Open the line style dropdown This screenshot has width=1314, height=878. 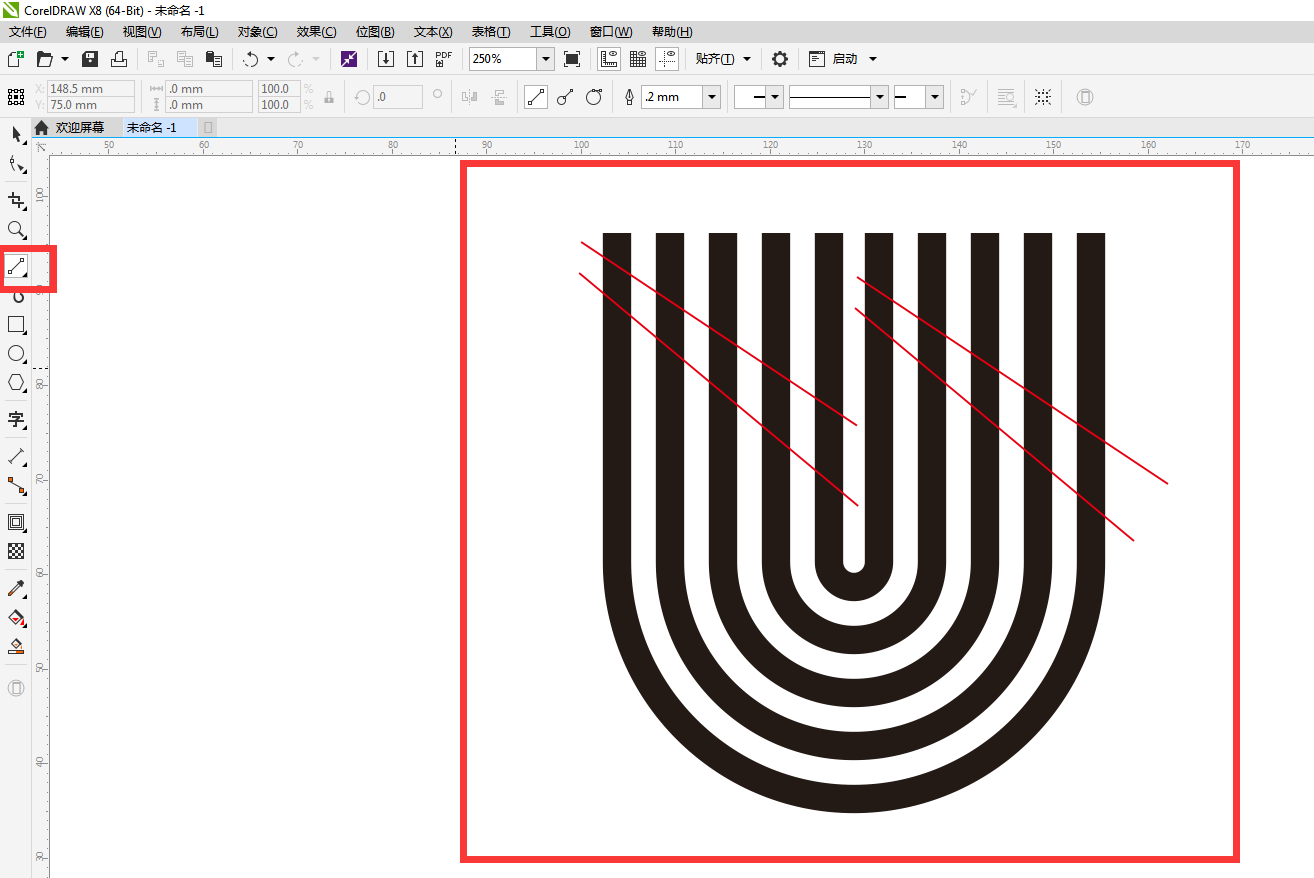pos(879,97)
